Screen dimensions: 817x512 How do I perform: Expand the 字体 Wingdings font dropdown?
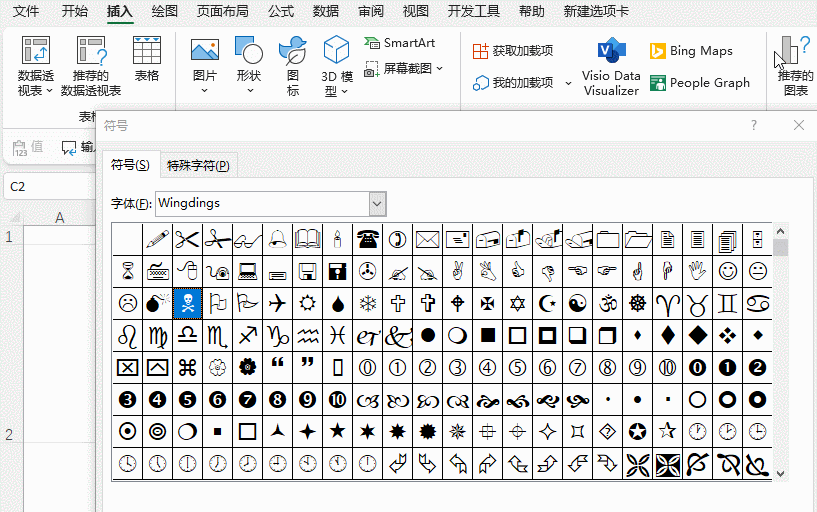coord(377,204)
